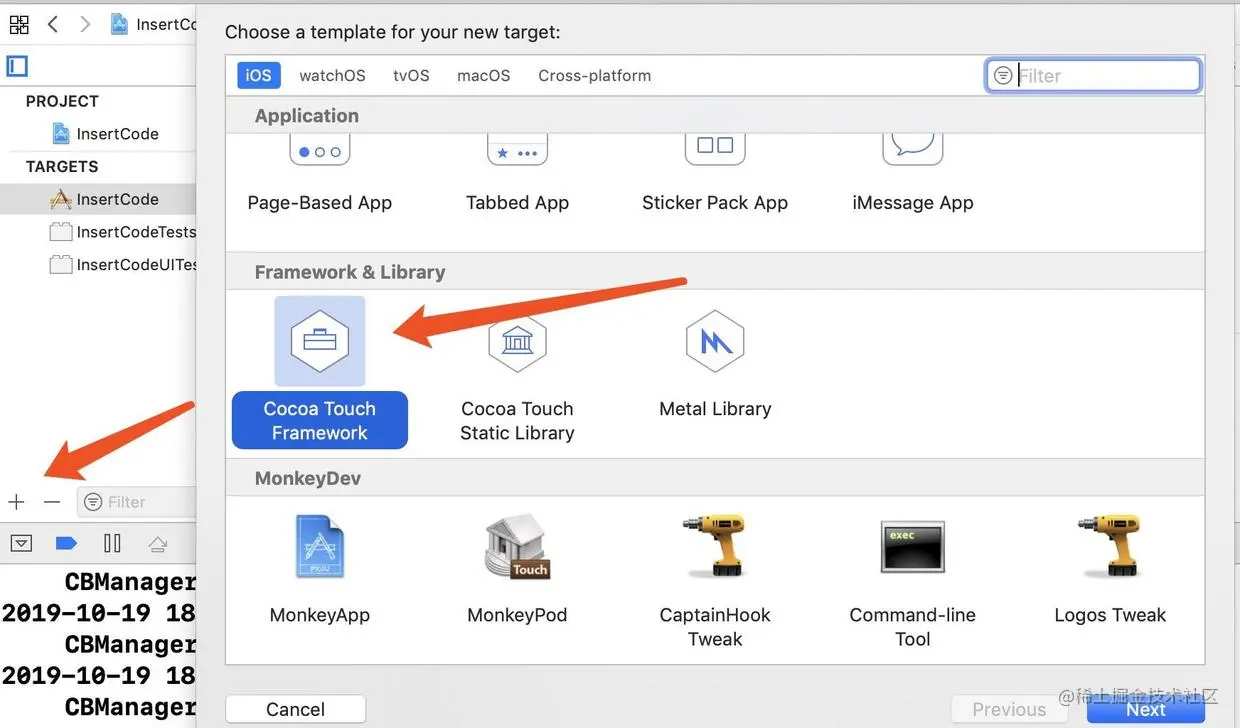Select the Cocoa Touch Static Library icon

point(517,341)
